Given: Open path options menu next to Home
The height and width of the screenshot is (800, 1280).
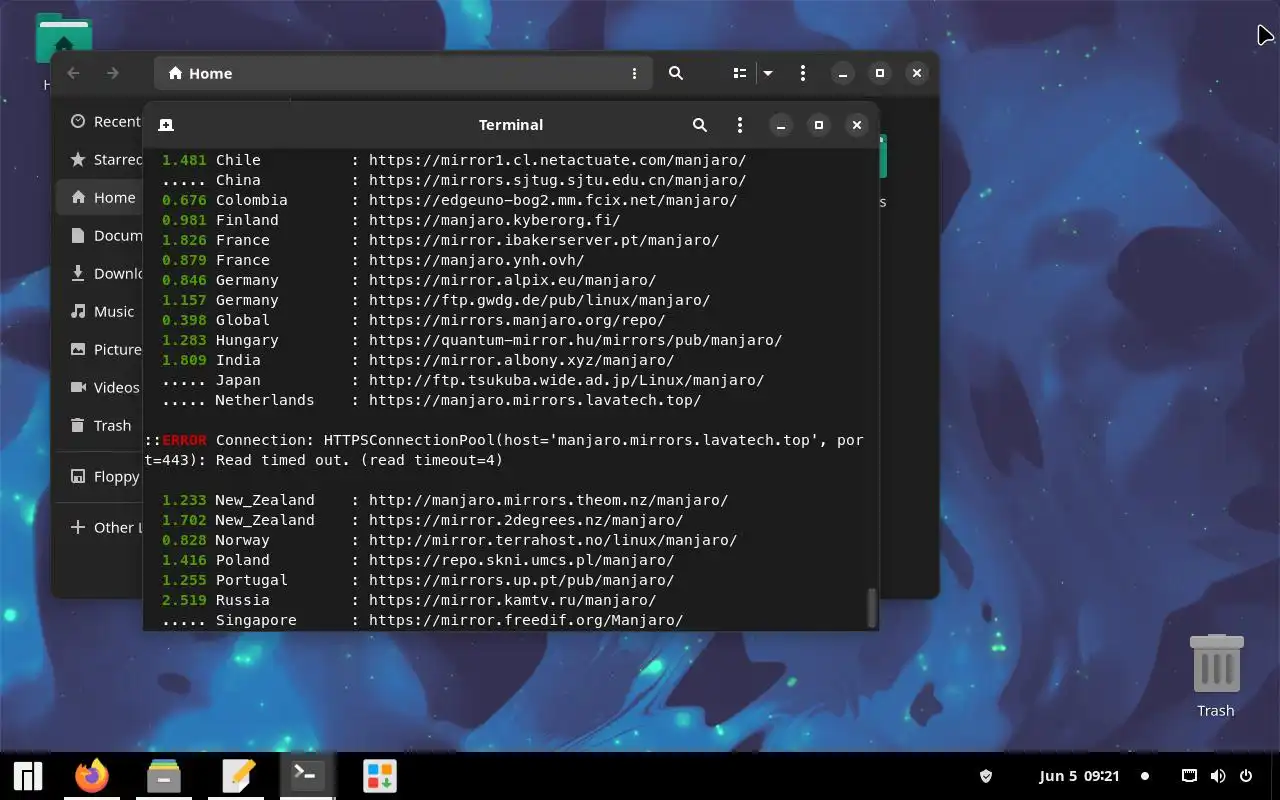Looking at the screenshot, I should 634,73.
